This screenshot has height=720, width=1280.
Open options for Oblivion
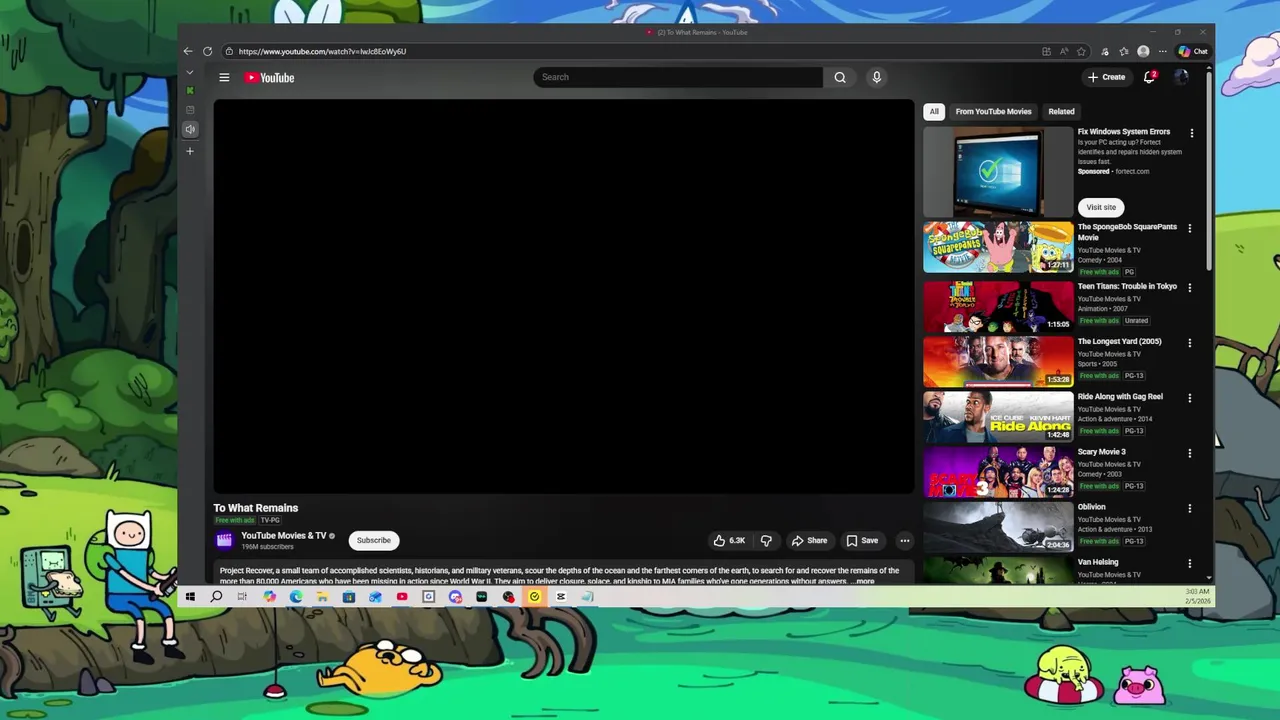1189,508
